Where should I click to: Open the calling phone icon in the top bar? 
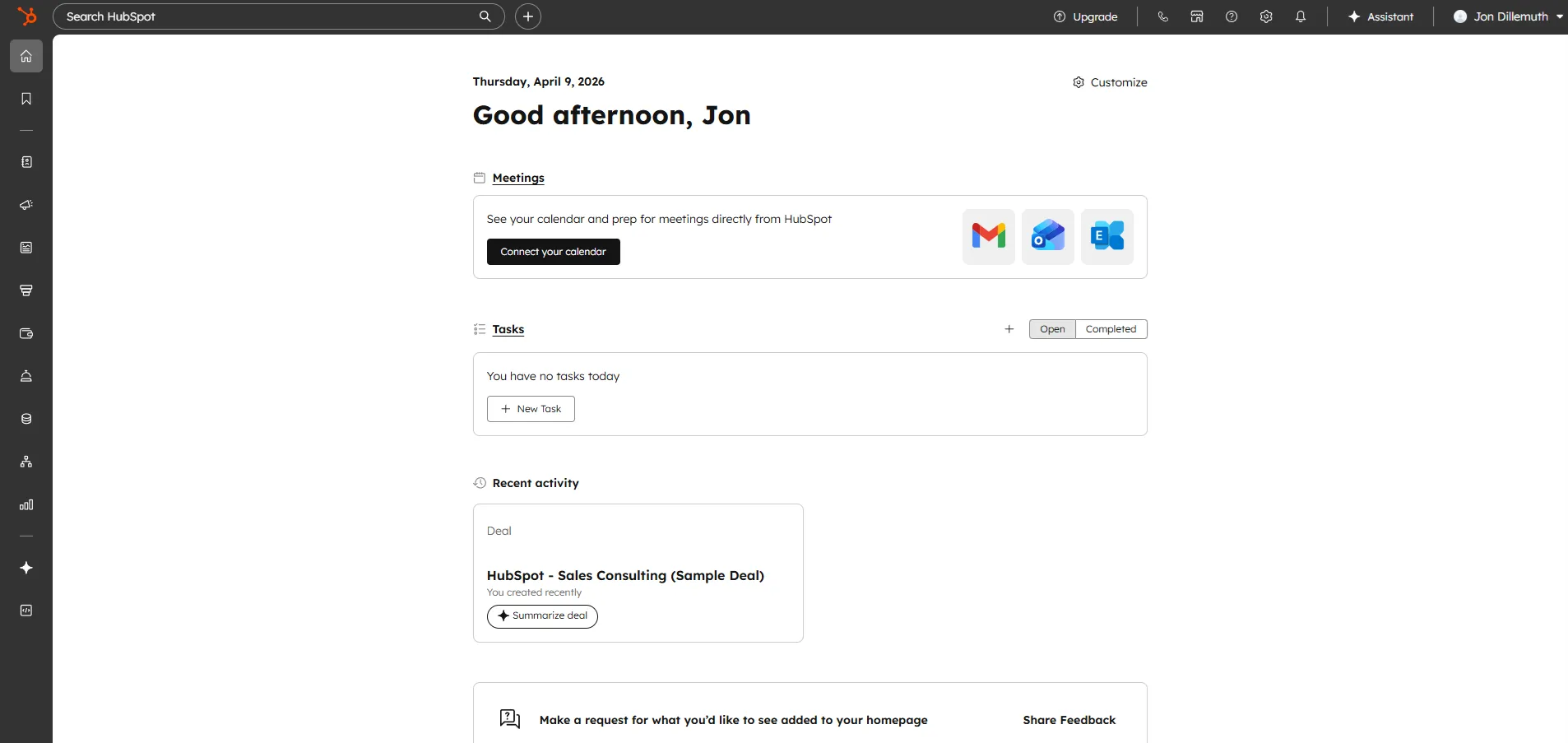coord(1162,16)
